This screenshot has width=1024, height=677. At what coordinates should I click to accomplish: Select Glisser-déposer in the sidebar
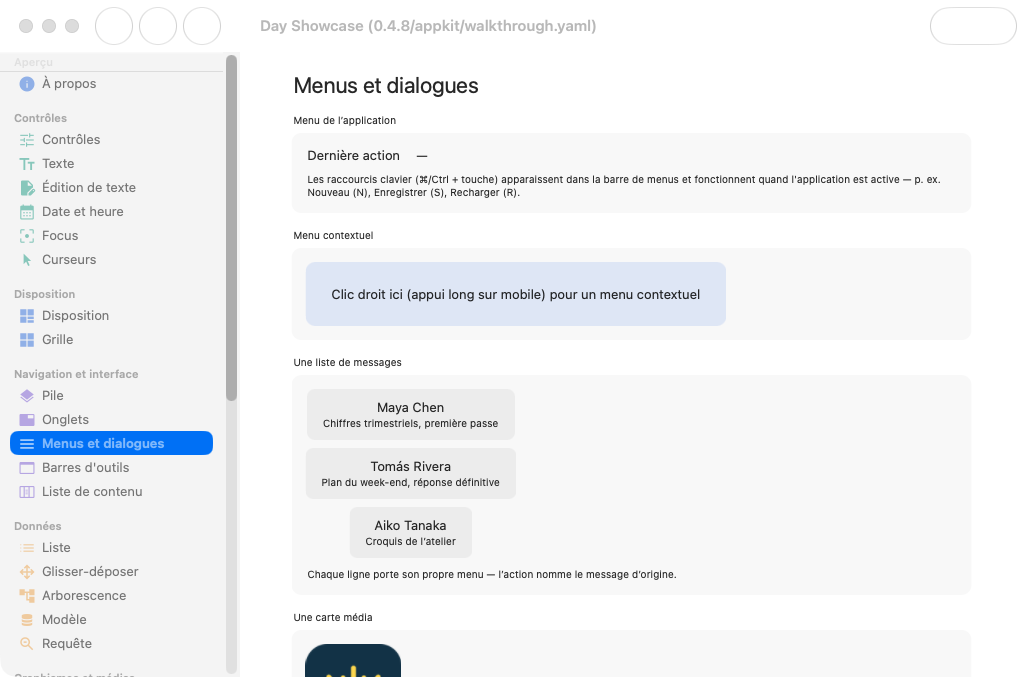tap(112, 572)
